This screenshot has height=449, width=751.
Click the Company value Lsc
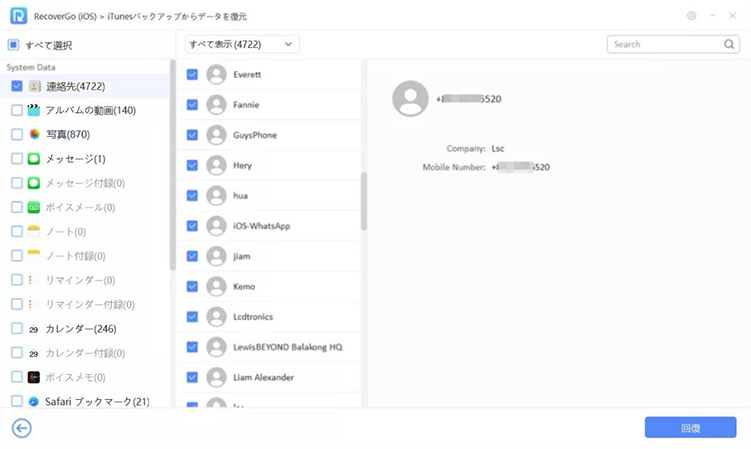[498, 149]
